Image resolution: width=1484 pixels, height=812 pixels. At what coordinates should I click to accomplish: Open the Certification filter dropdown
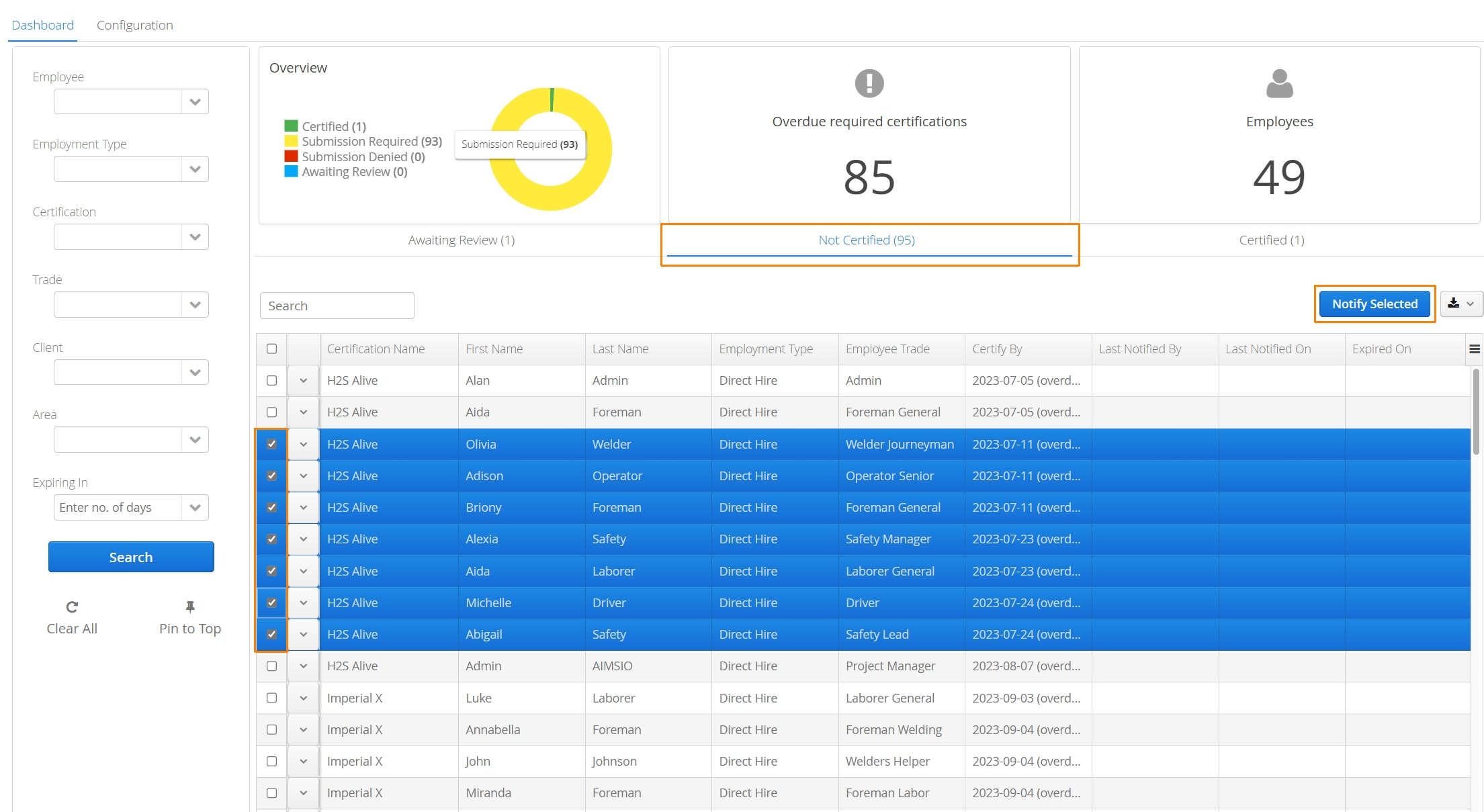pyautogui.click(x=195, y=237)
